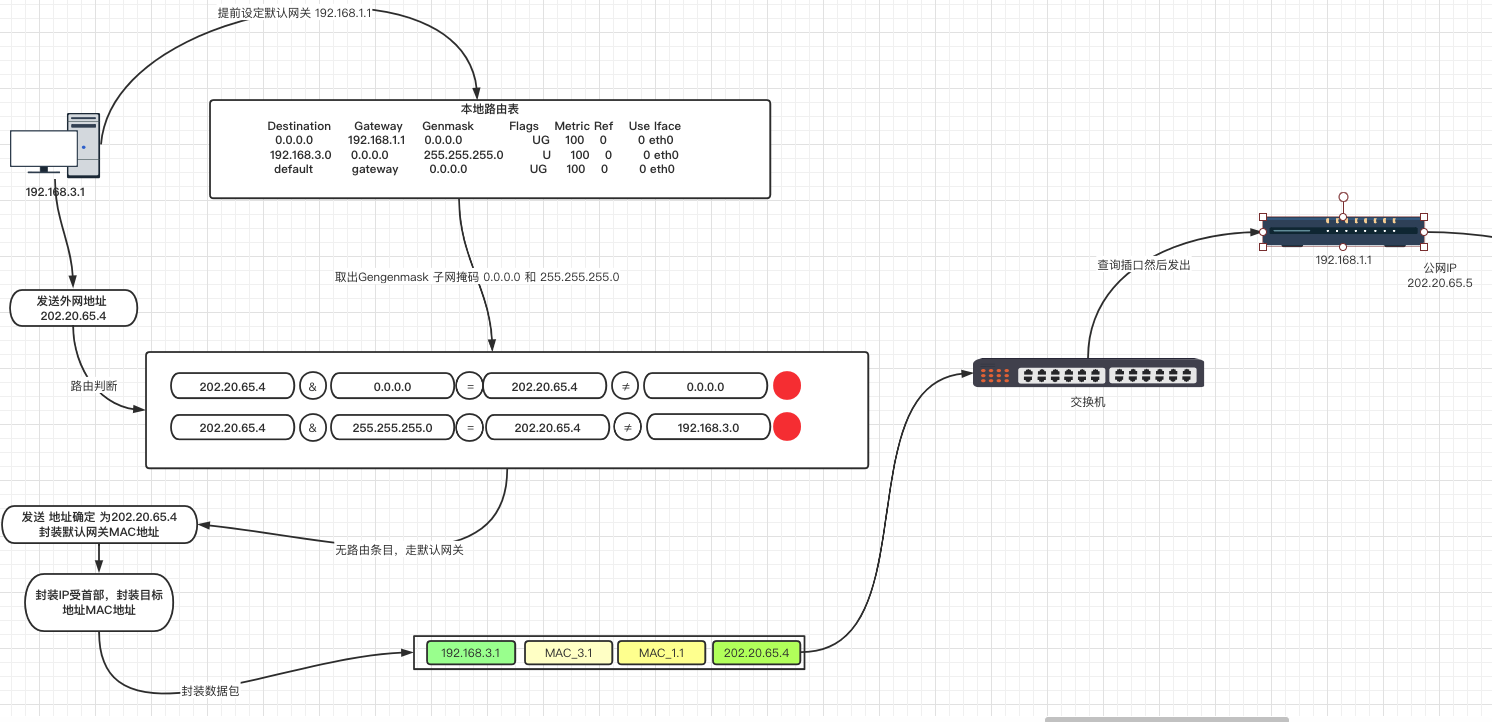Click the 查询插口然后发出 connector label
This screenshot has width=1492, height=722.
tap(1143, 266)
